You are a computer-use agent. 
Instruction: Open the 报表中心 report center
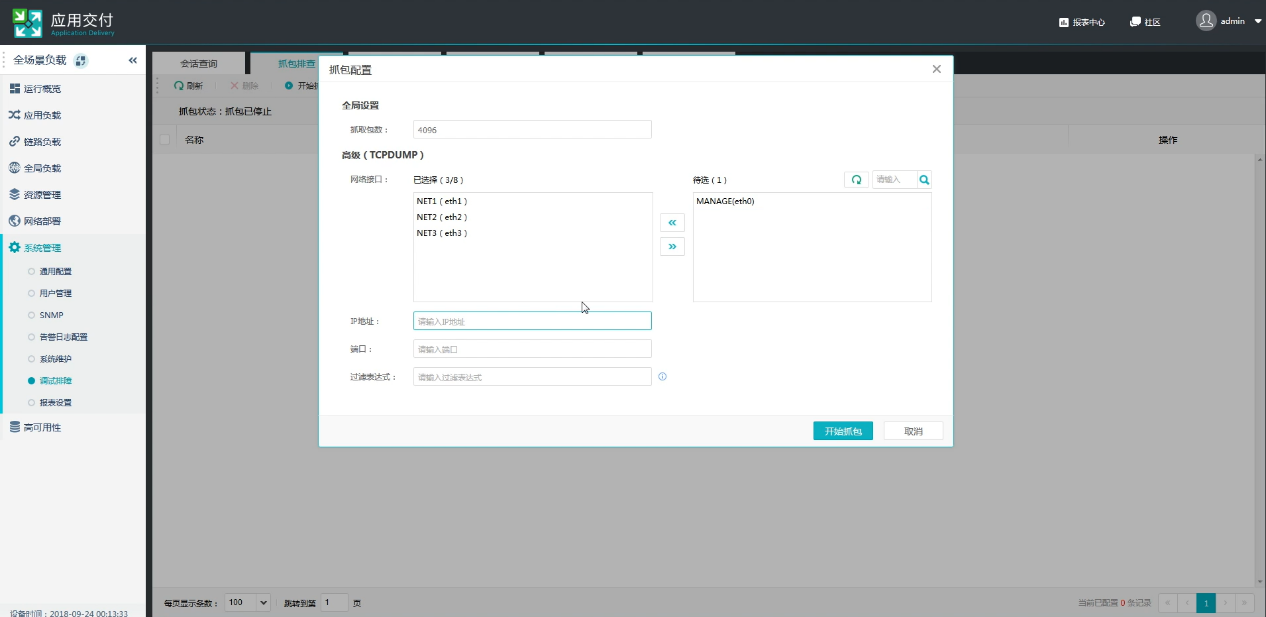pyautogui.click(x=1082, y=22)
